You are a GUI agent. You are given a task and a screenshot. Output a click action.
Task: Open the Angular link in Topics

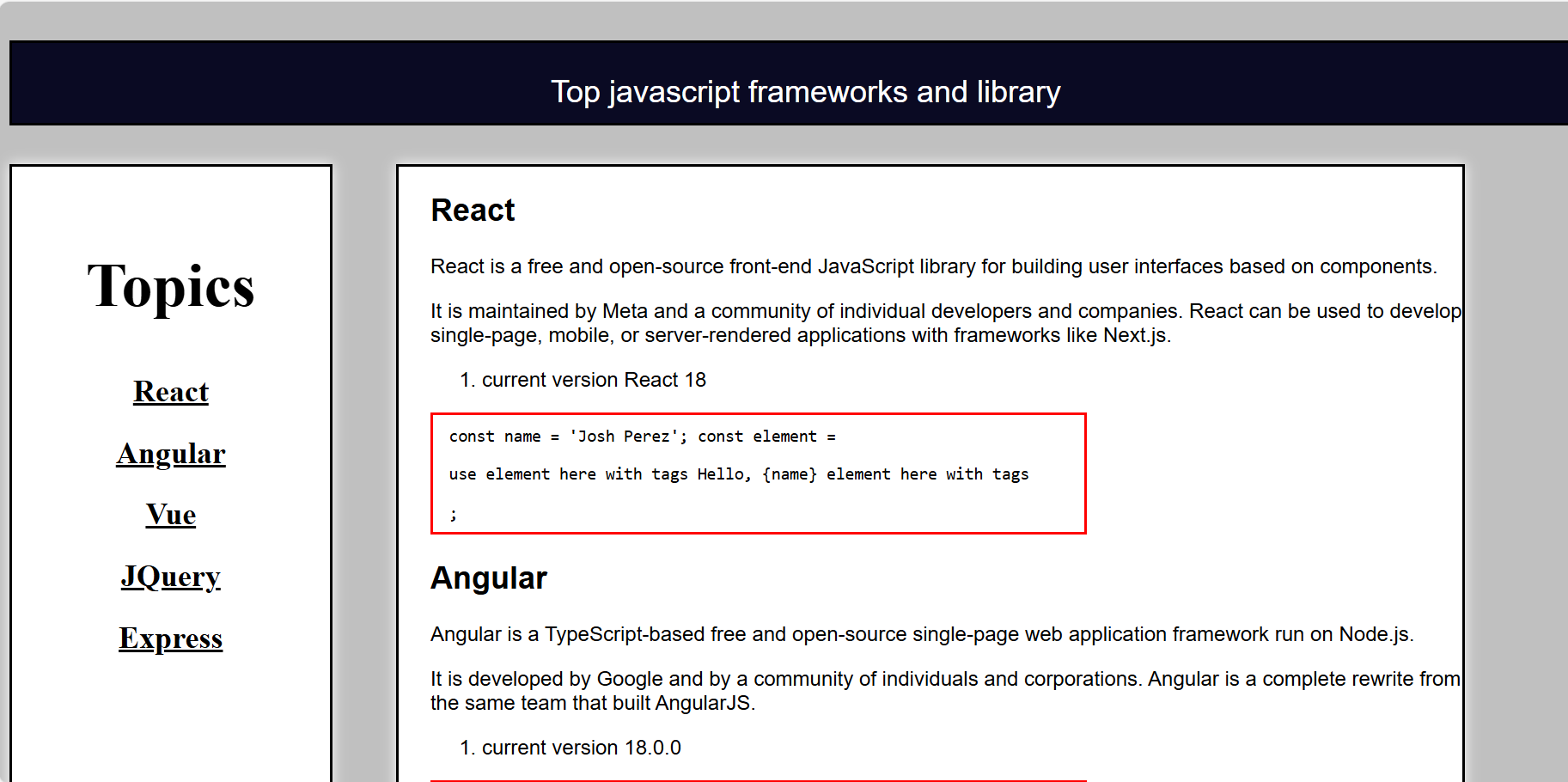(171, 454)
